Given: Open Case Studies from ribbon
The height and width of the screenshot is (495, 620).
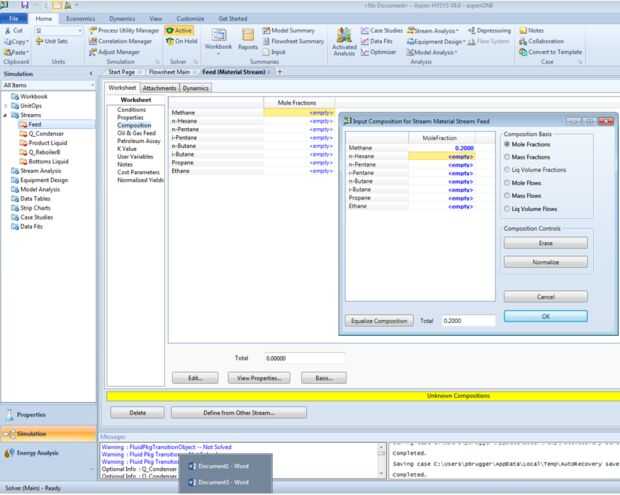Looking at the screenshot, I should pyautogui.click(x=381, y=30).
